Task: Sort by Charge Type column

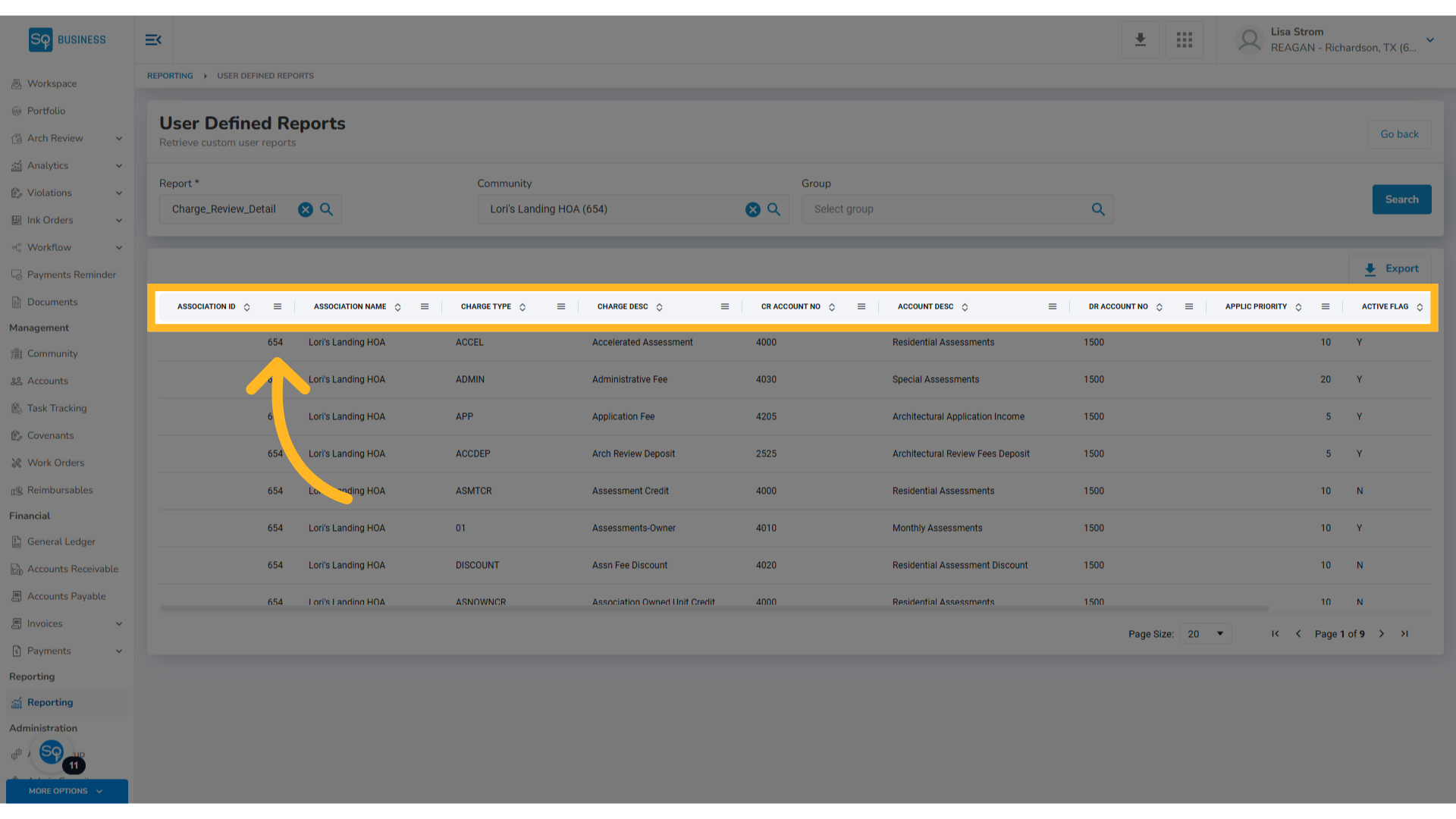Action: tap(522, 307)
